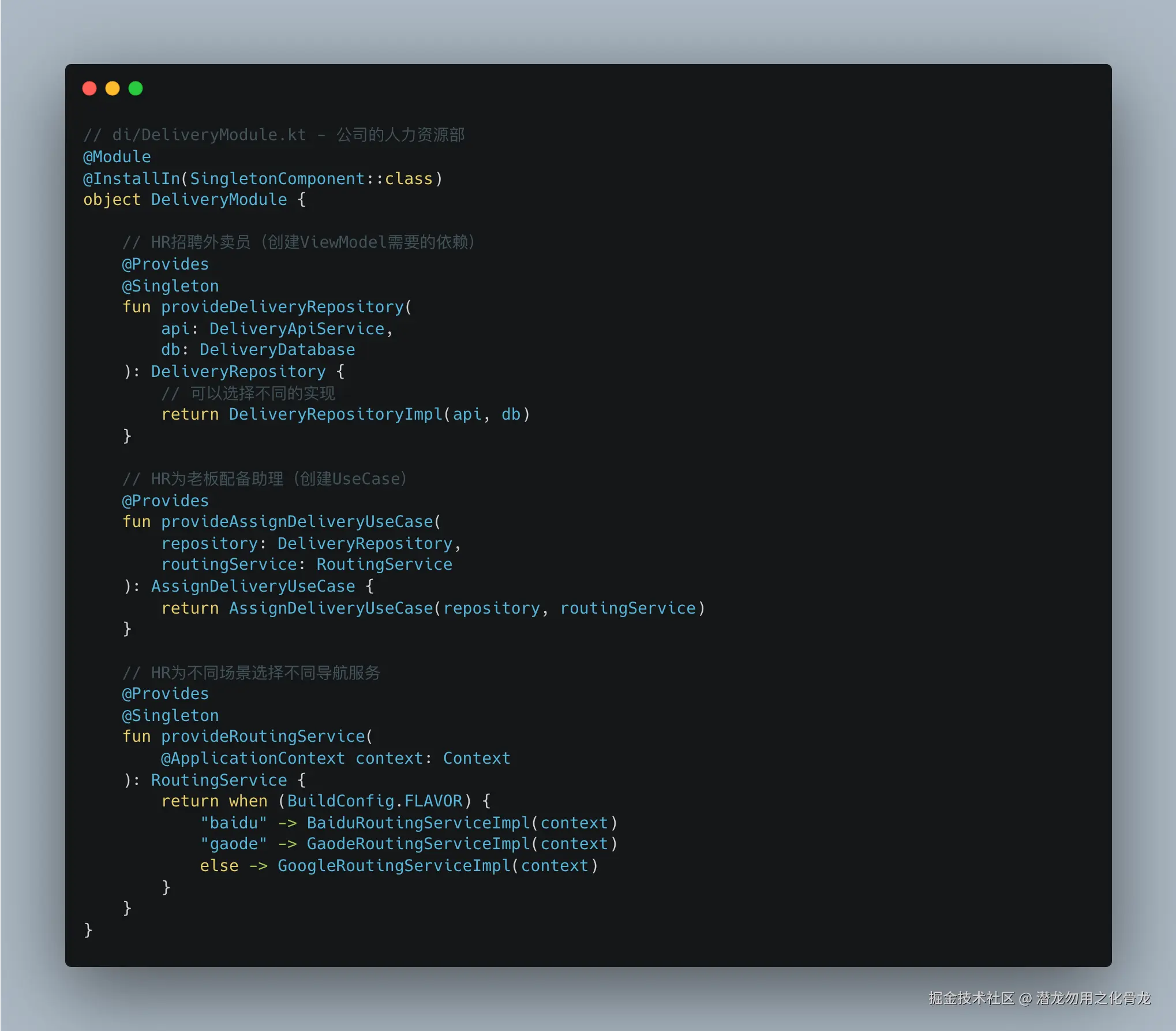Click SingletonComponent in the InstallIn line
Viewport: 1176px width, 1031px height.
[277, 179]
